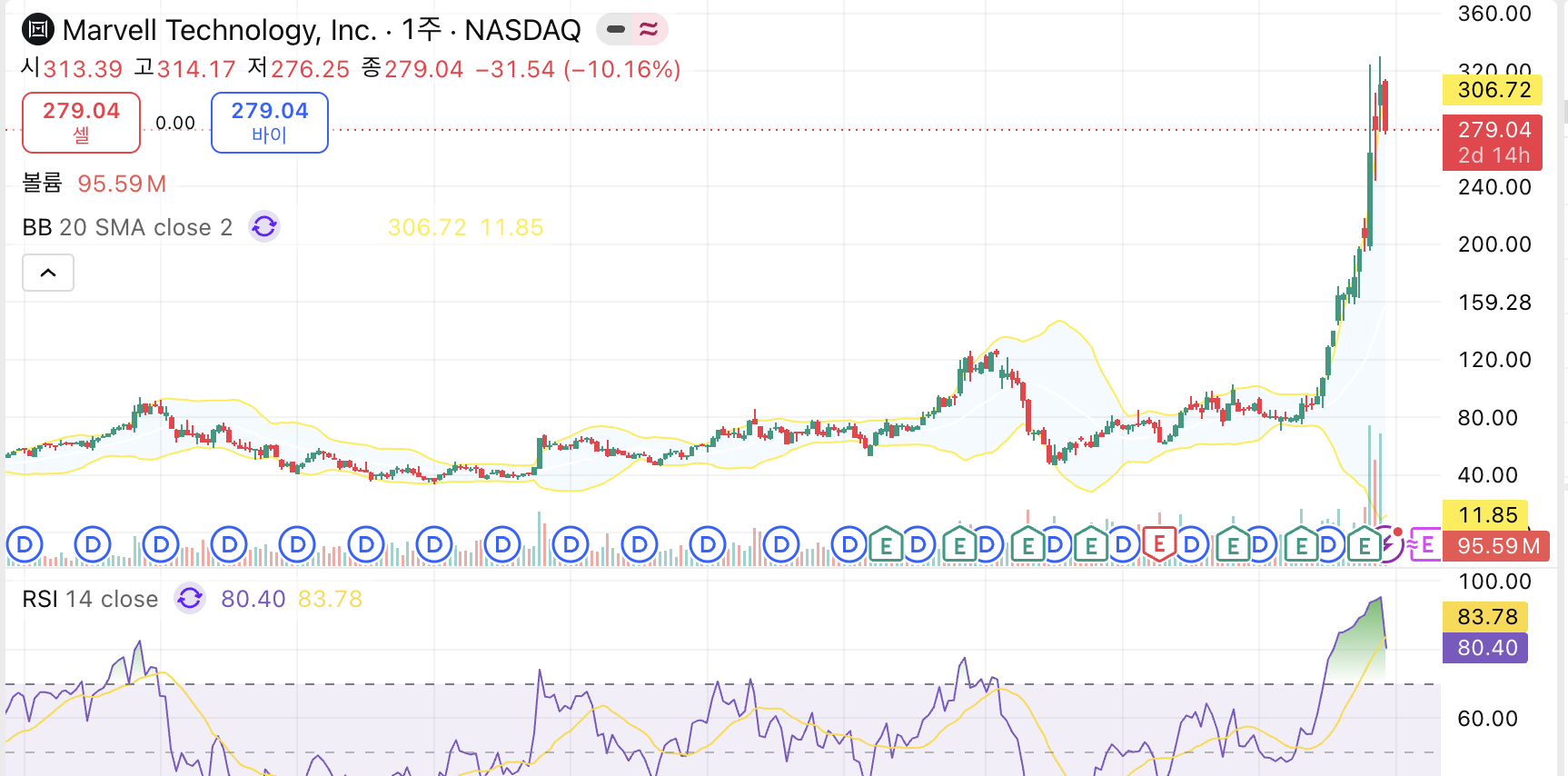Select the BB 20 SMA close 2 indicator legend

pos(127,227)
